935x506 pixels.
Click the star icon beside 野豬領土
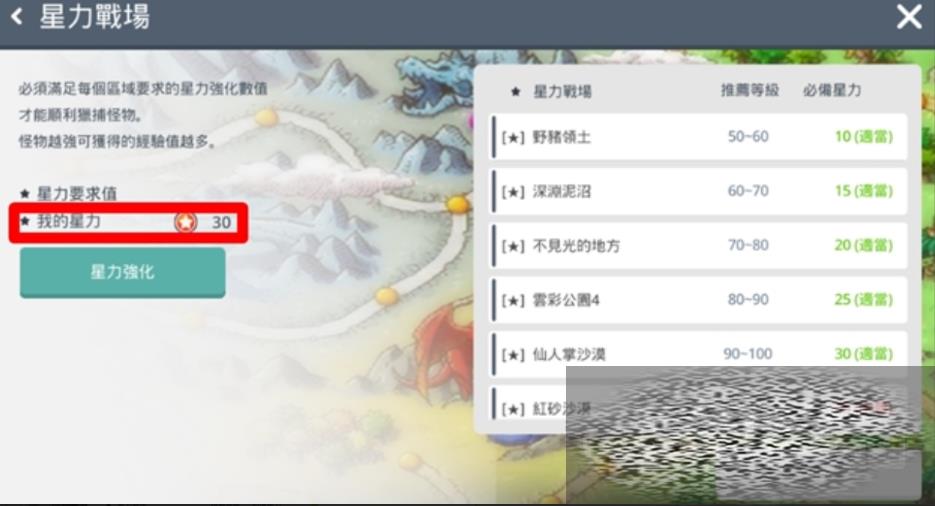[x=513, y=138]
